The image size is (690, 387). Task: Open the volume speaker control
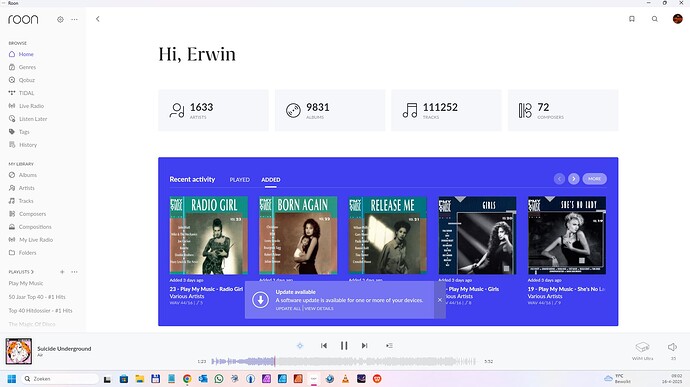(672, 347)
